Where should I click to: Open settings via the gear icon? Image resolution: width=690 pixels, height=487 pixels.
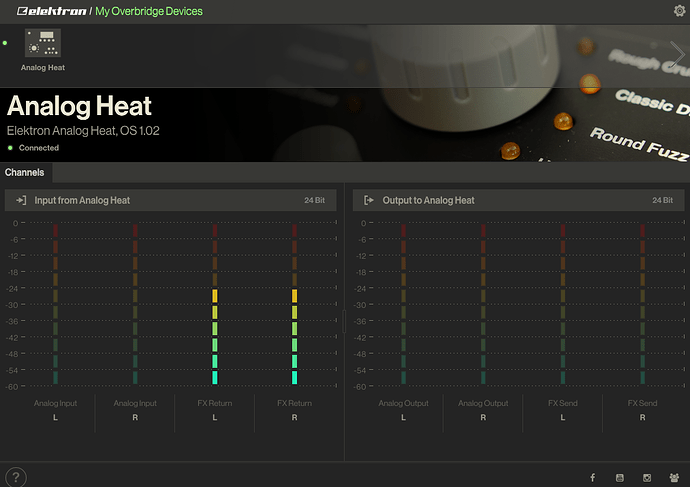coord(679,11)
